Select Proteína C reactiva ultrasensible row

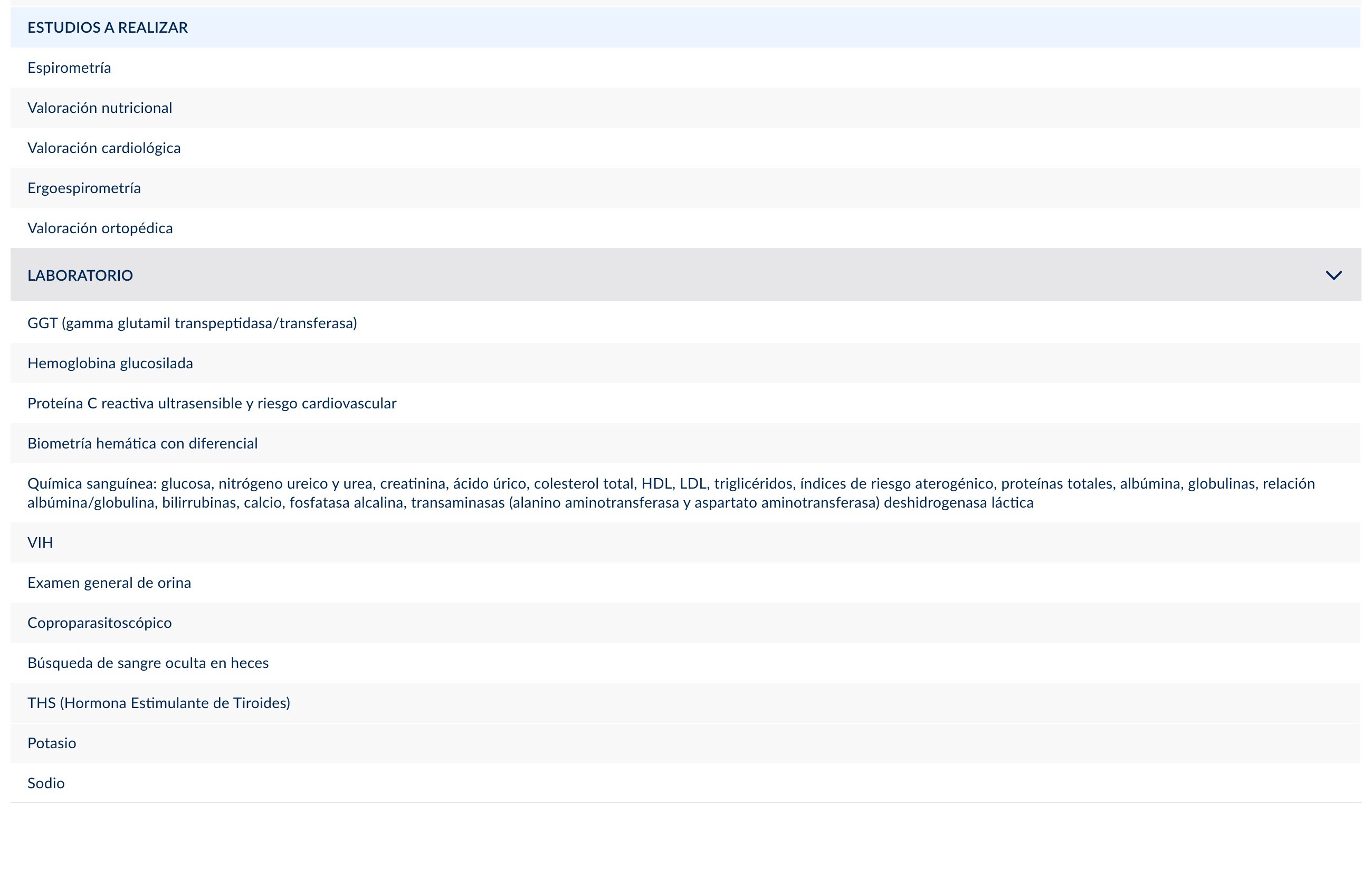click(685, 403)
